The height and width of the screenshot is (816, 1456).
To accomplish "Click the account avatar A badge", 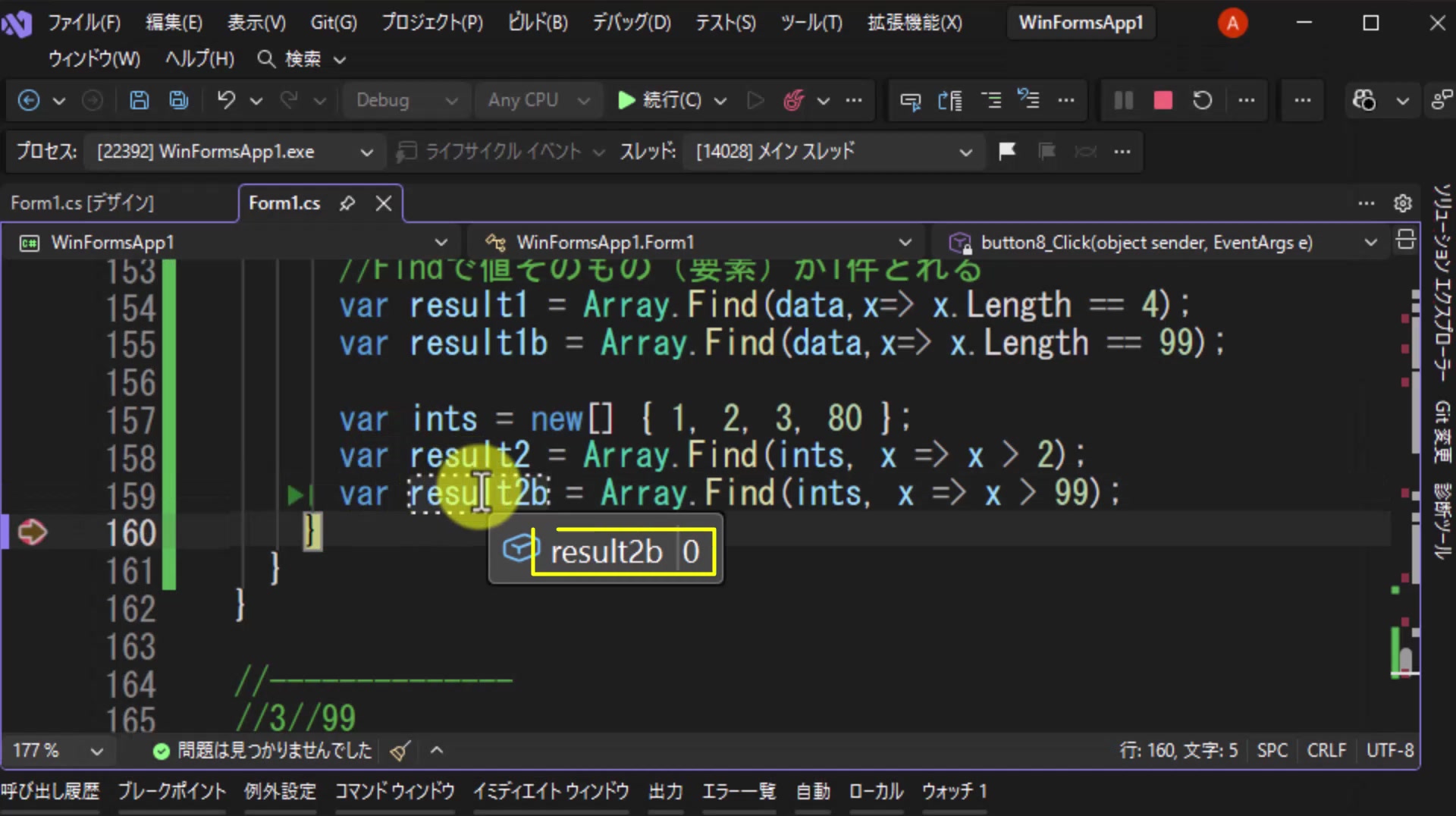I will point(1232,24).
